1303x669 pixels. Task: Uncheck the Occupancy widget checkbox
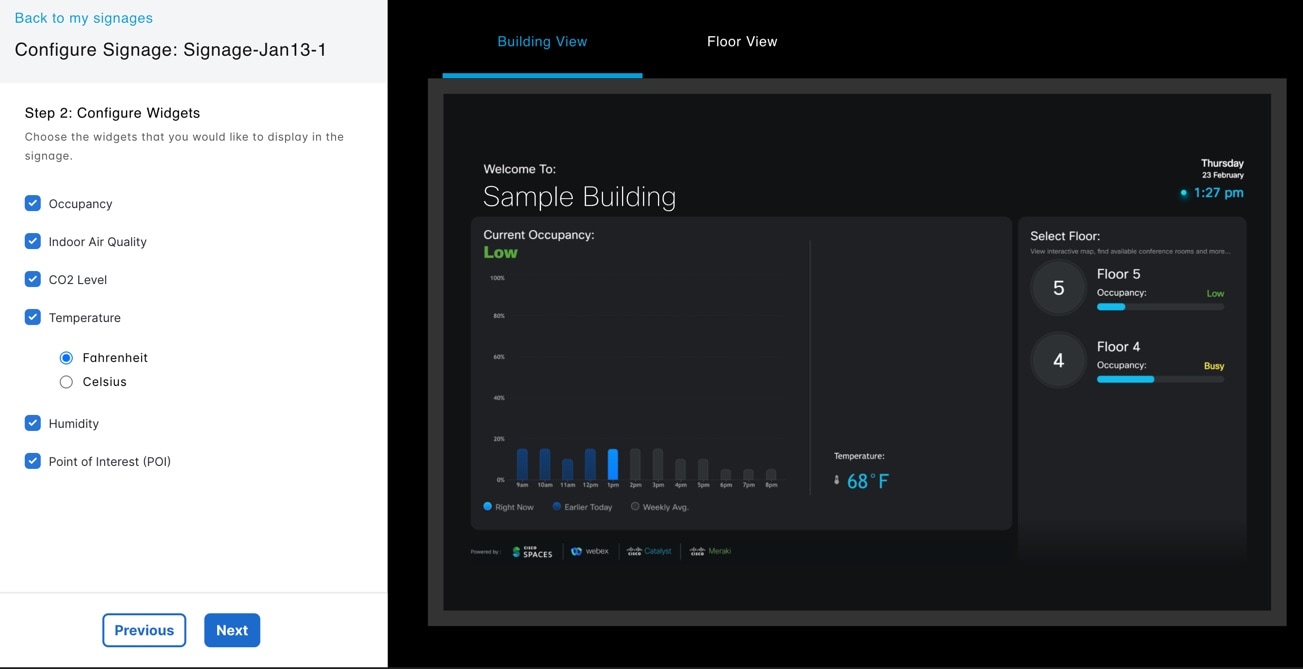[x=33, y=203]
